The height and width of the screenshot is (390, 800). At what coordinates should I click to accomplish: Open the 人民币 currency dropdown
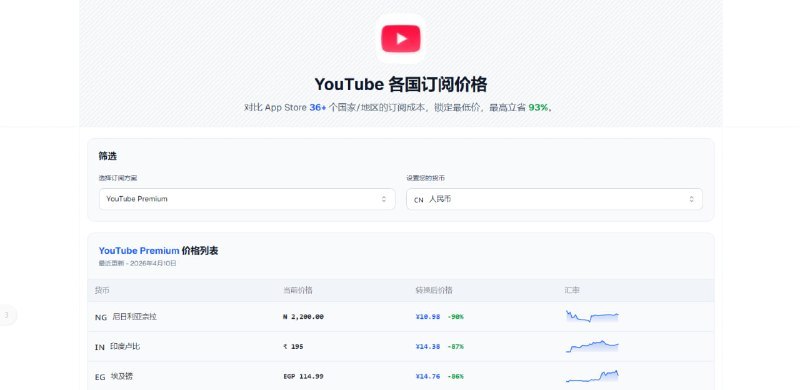pyautogui.click(x=554, y=199)
